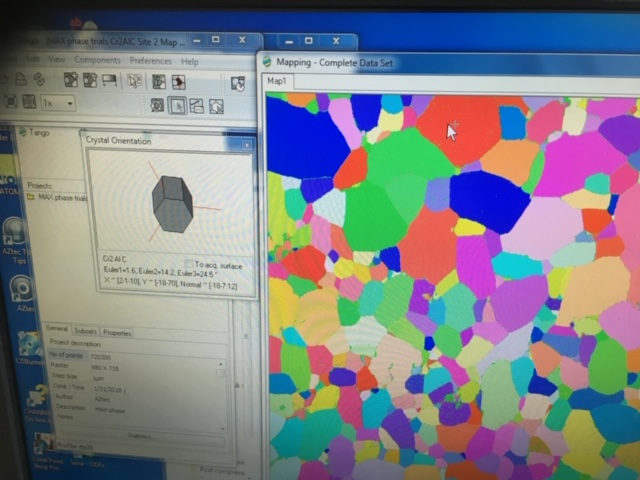Select the General tab
This screenshot has height=480, width=640.
point(56,328)
